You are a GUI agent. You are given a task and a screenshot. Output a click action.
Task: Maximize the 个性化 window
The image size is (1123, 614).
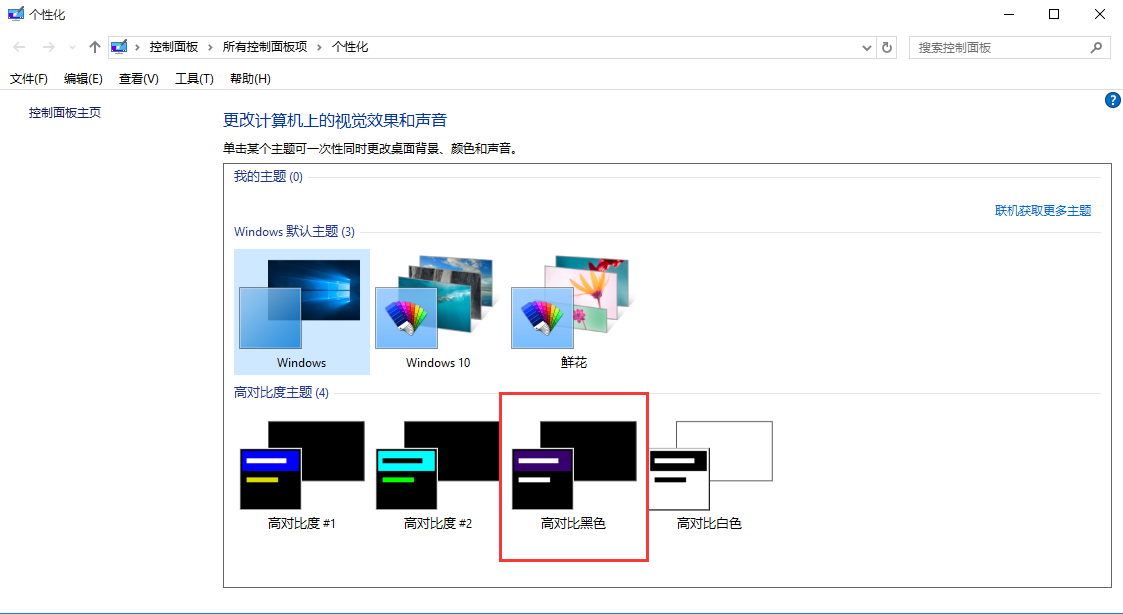pos(1054,14)
